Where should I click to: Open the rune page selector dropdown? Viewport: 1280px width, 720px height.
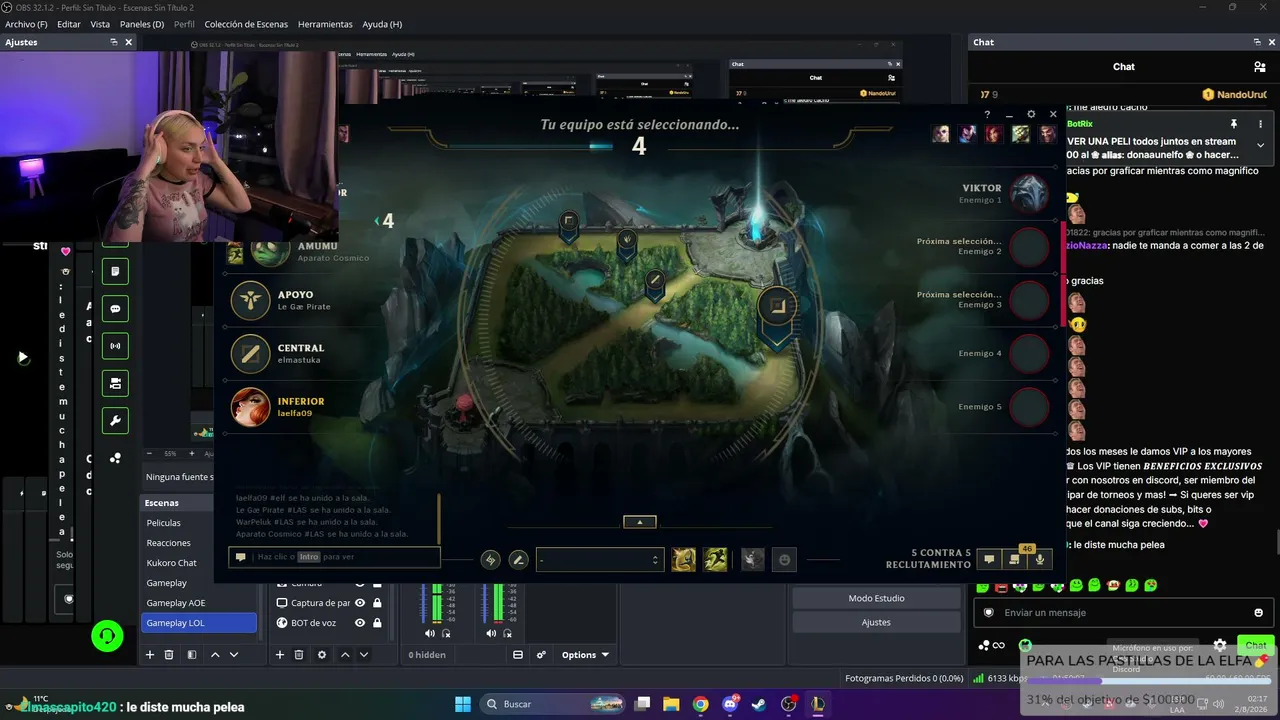click(600, 560)
